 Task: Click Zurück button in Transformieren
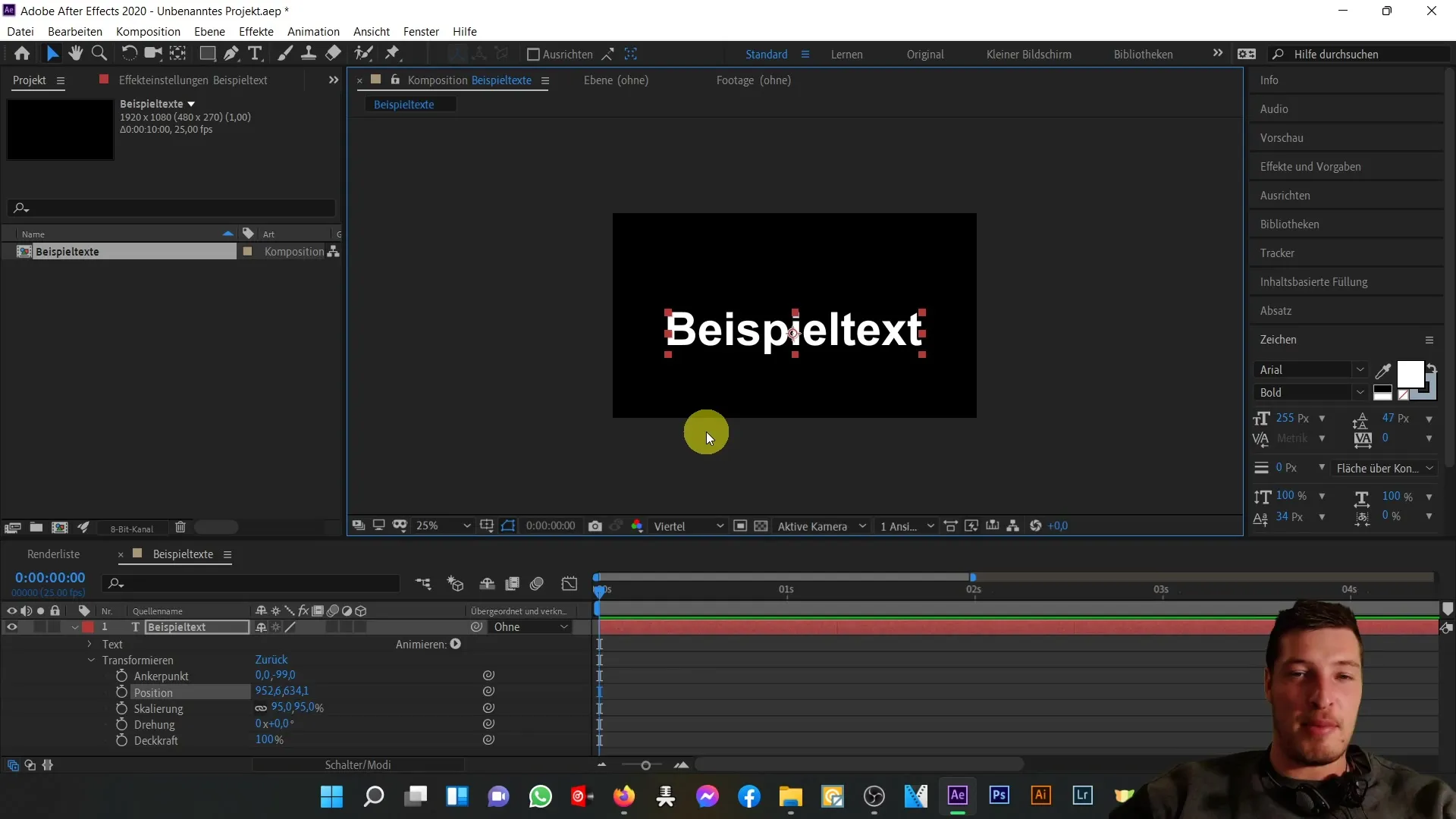[270, 659]
